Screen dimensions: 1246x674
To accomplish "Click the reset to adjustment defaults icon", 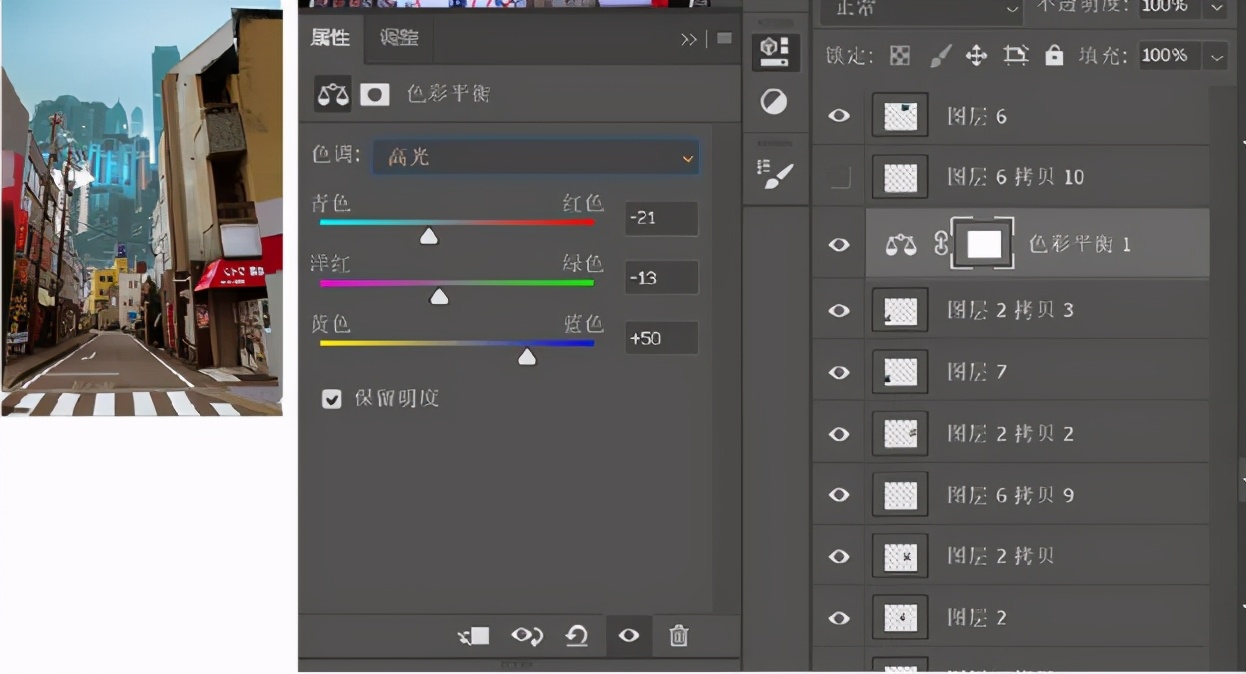I will tap(577, 636).
